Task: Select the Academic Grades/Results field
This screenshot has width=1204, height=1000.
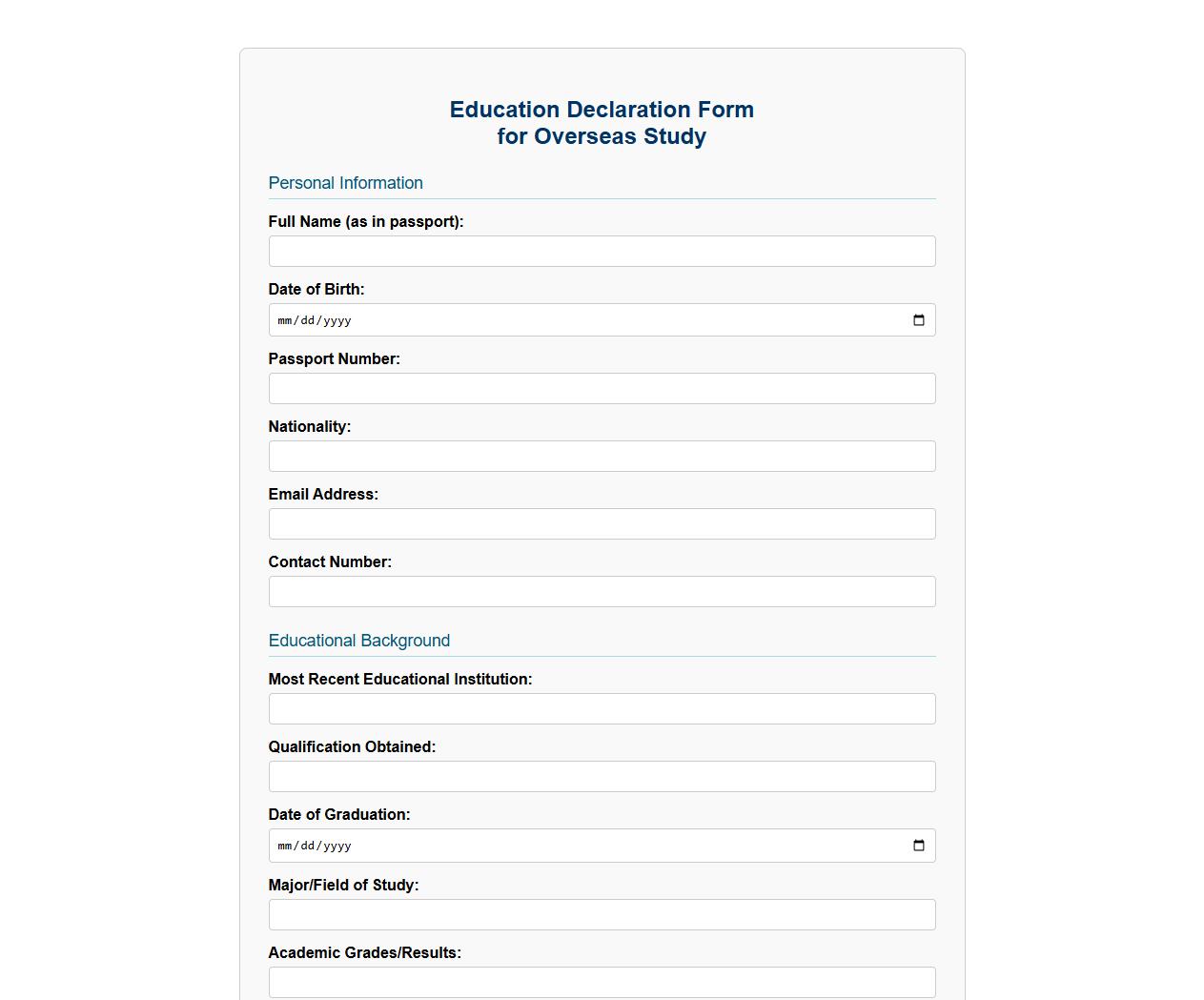Action: click(602, 982)
